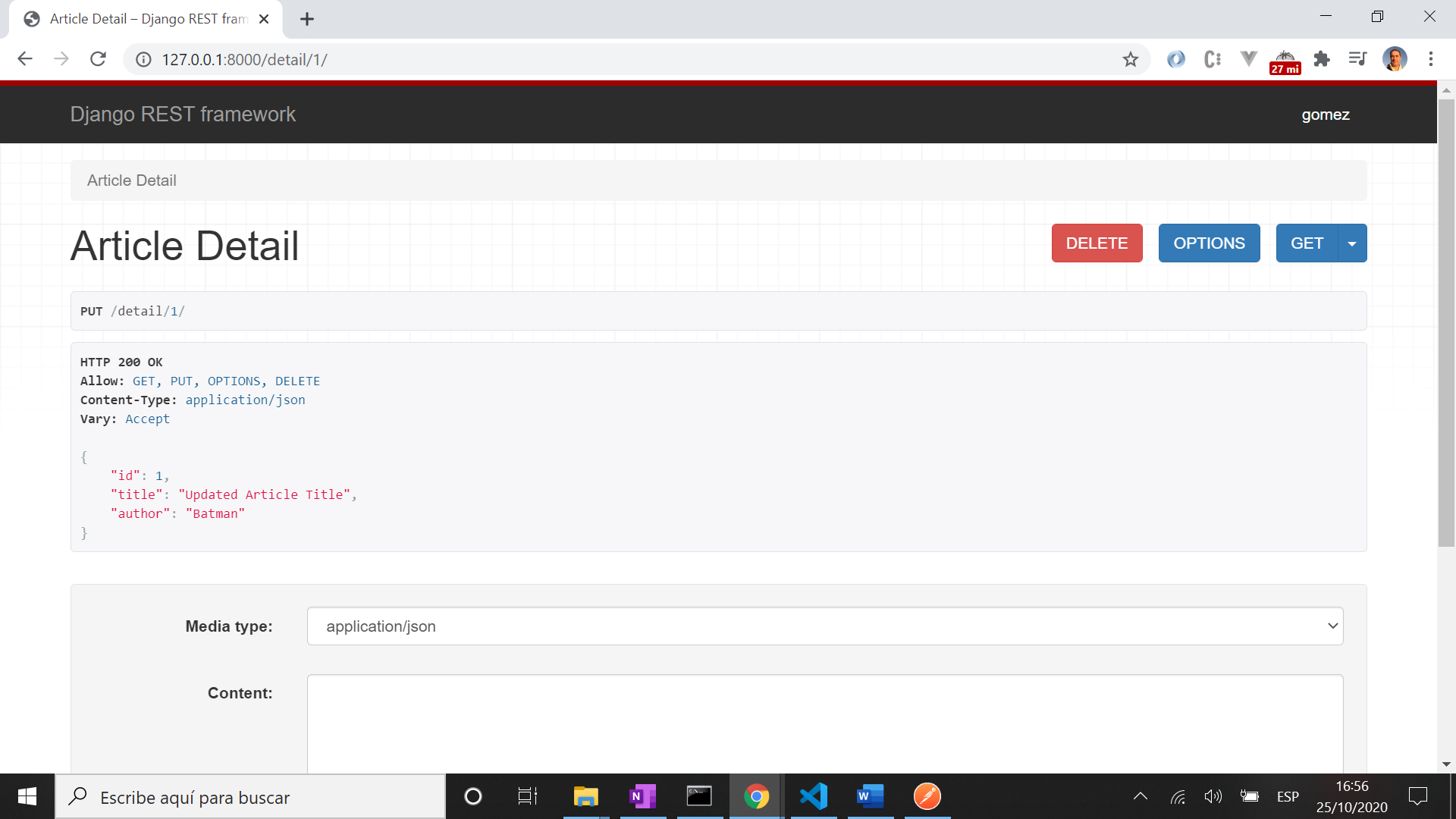Image resolution: width=1456 pixels, height=819 pixels.
Task: Open Visual Studio Code from taskbar
Action: point(813,796)
